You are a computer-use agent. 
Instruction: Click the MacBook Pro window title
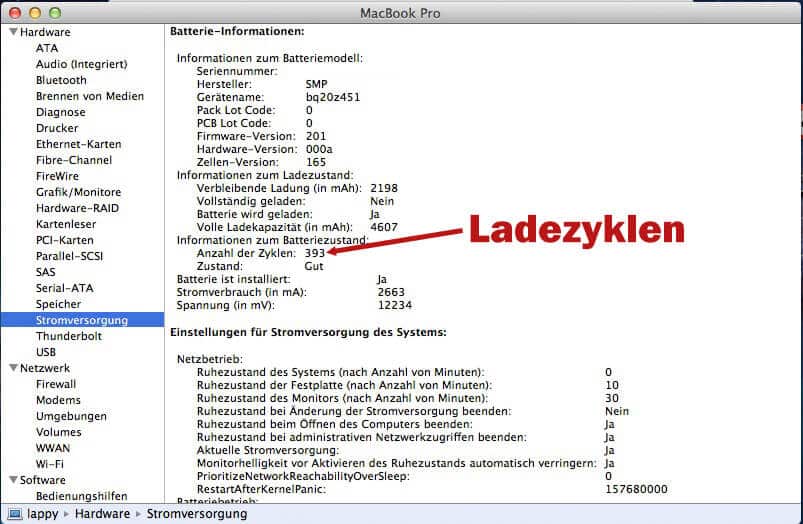tap(400, 13)
